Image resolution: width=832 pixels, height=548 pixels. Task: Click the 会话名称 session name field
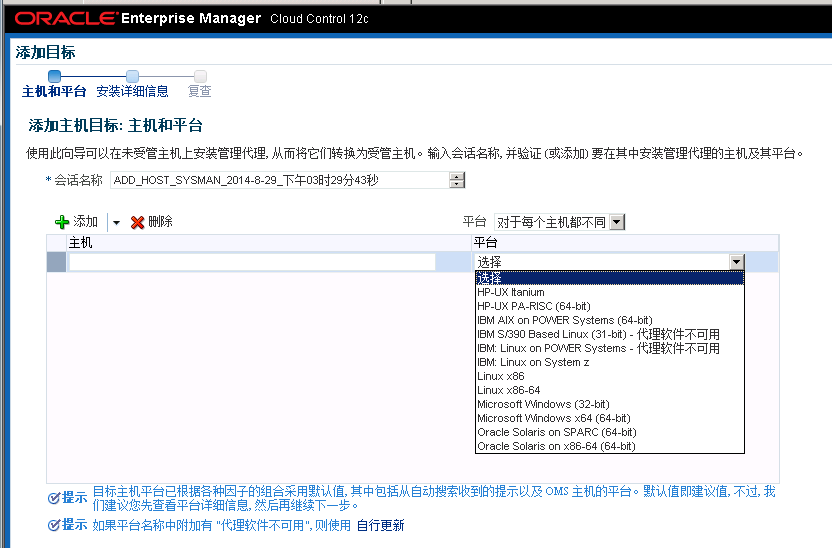pyautogui.click(x=280, y=180)
